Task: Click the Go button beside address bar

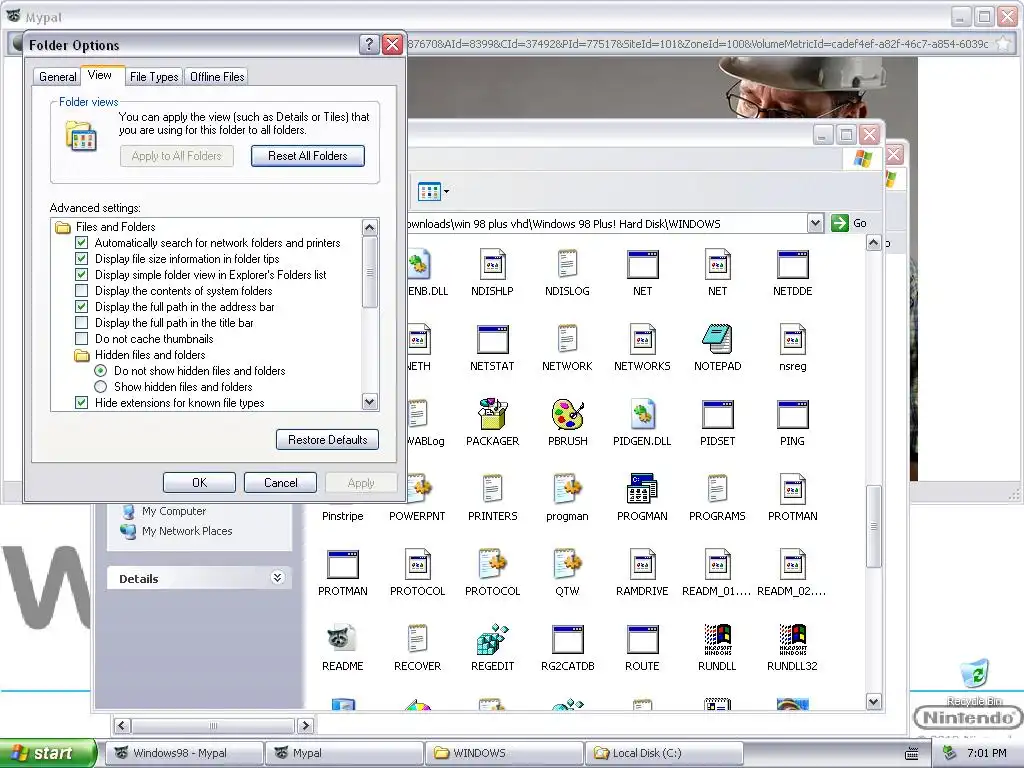Action: pos(849,223)
